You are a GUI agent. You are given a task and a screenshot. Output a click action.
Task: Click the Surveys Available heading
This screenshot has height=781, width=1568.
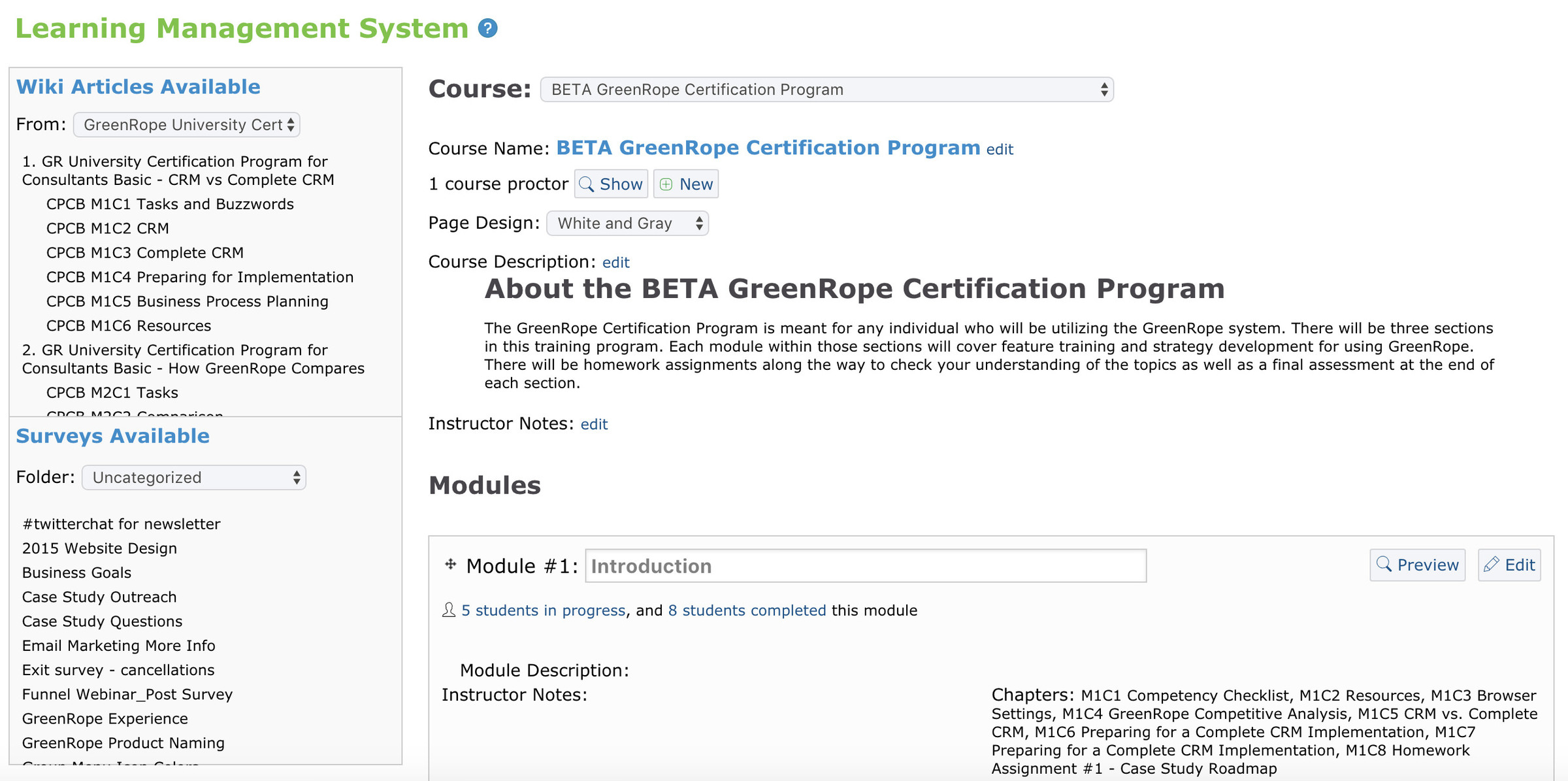point(112,436)
